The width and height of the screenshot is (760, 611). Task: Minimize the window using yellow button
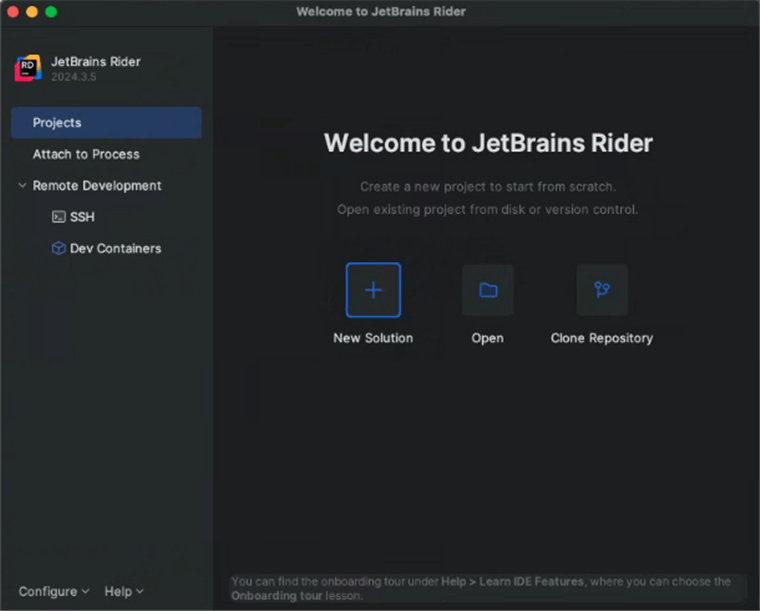32,11
